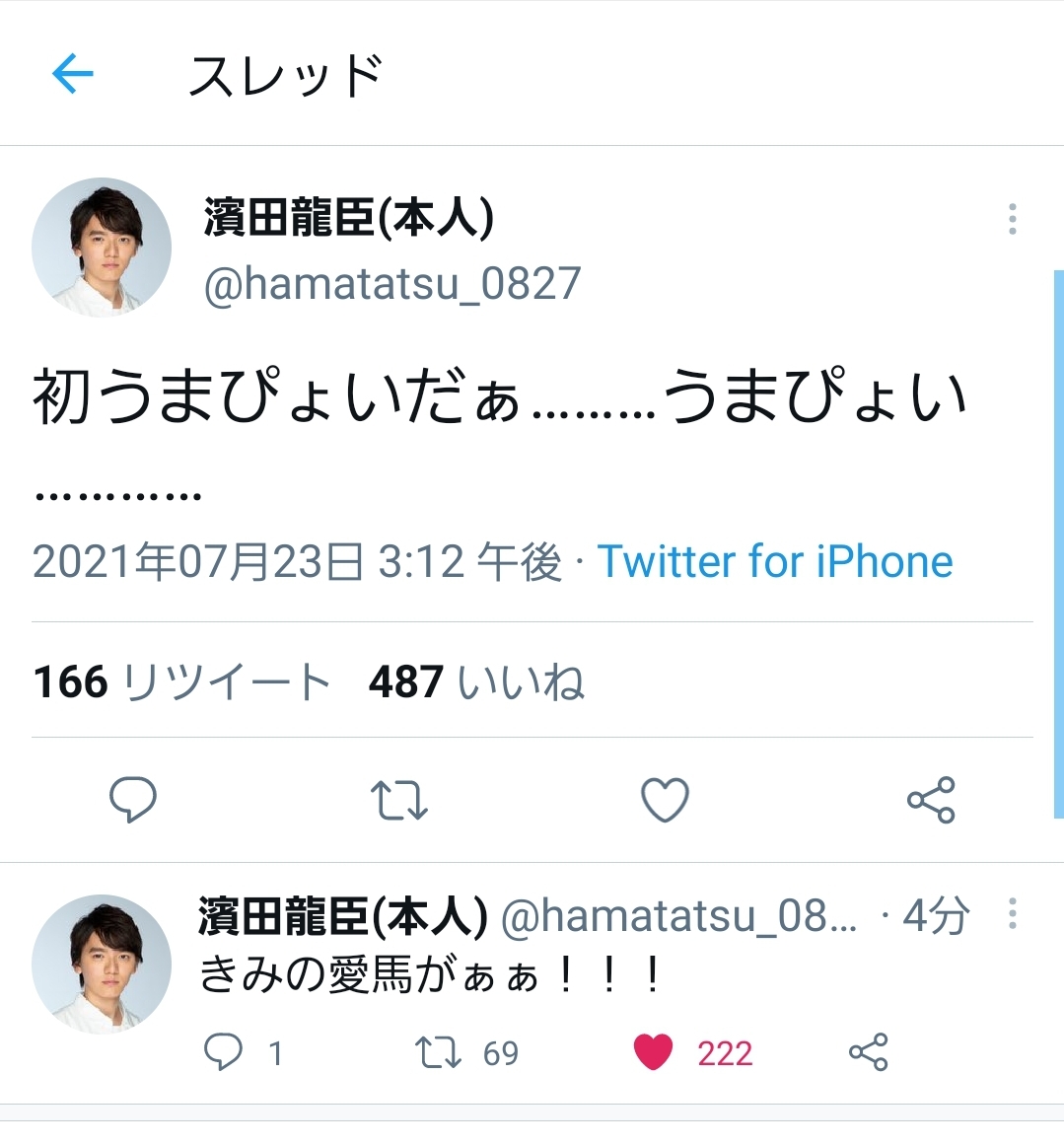Share the reply tweet
This screenshot has width=1064, height=1145.
[x=868, y=1052]
